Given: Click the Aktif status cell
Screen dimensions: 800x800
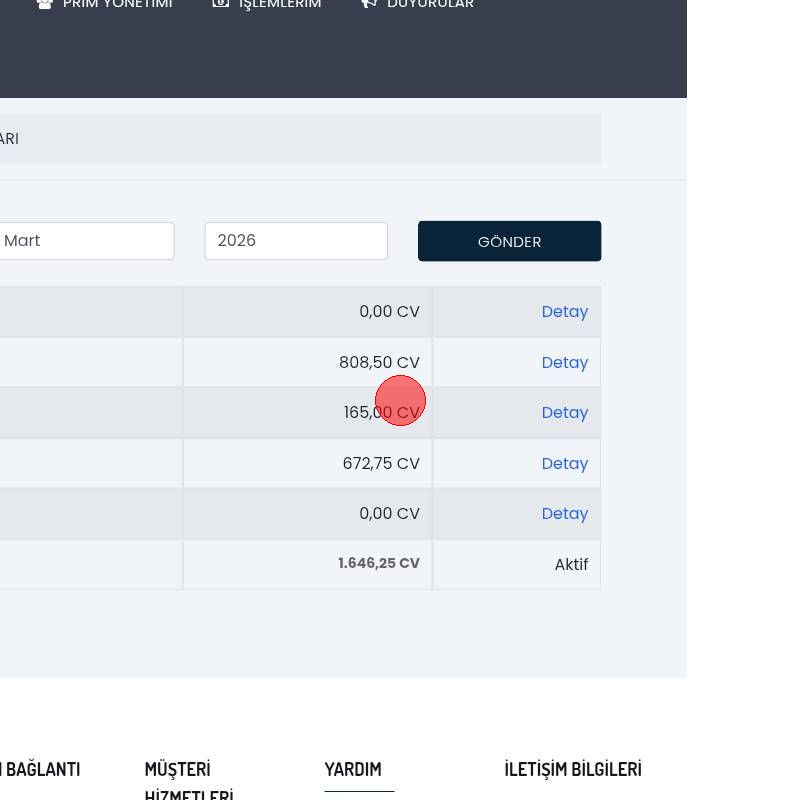Looking at the screenshot, I should pyautogui.click(x=571, y=565).
